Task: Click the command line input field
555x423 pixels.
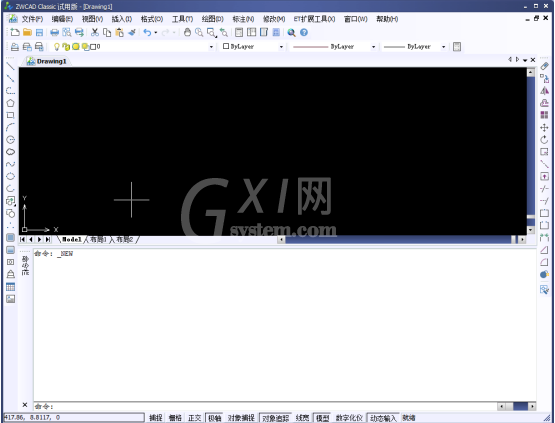Action: (x=265, y=406)
